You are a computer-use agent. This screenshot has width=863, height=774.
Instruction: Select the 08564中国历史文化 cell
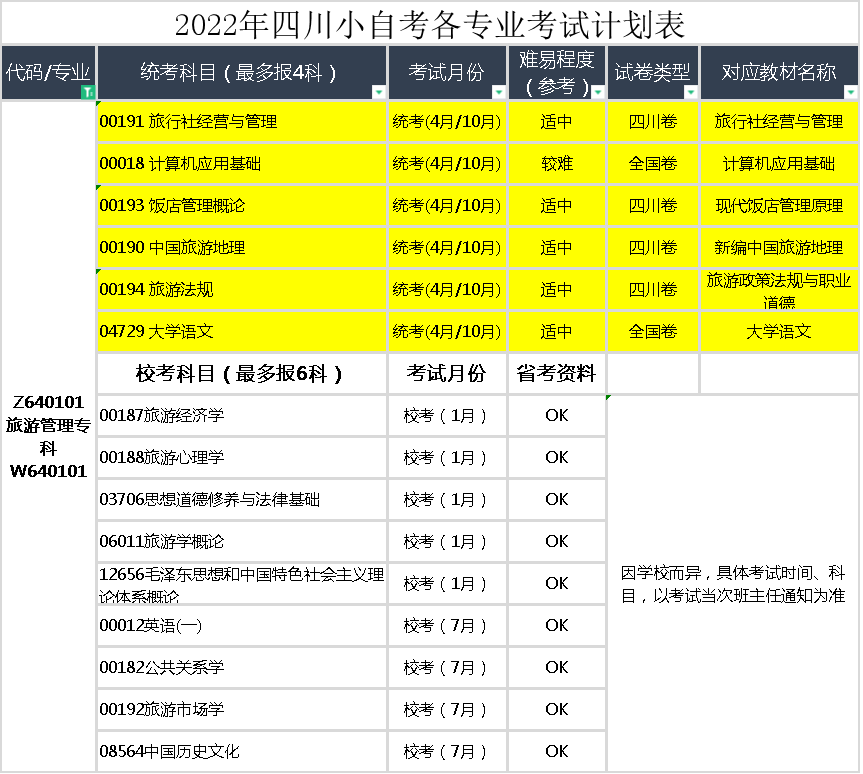click(241, 751)
